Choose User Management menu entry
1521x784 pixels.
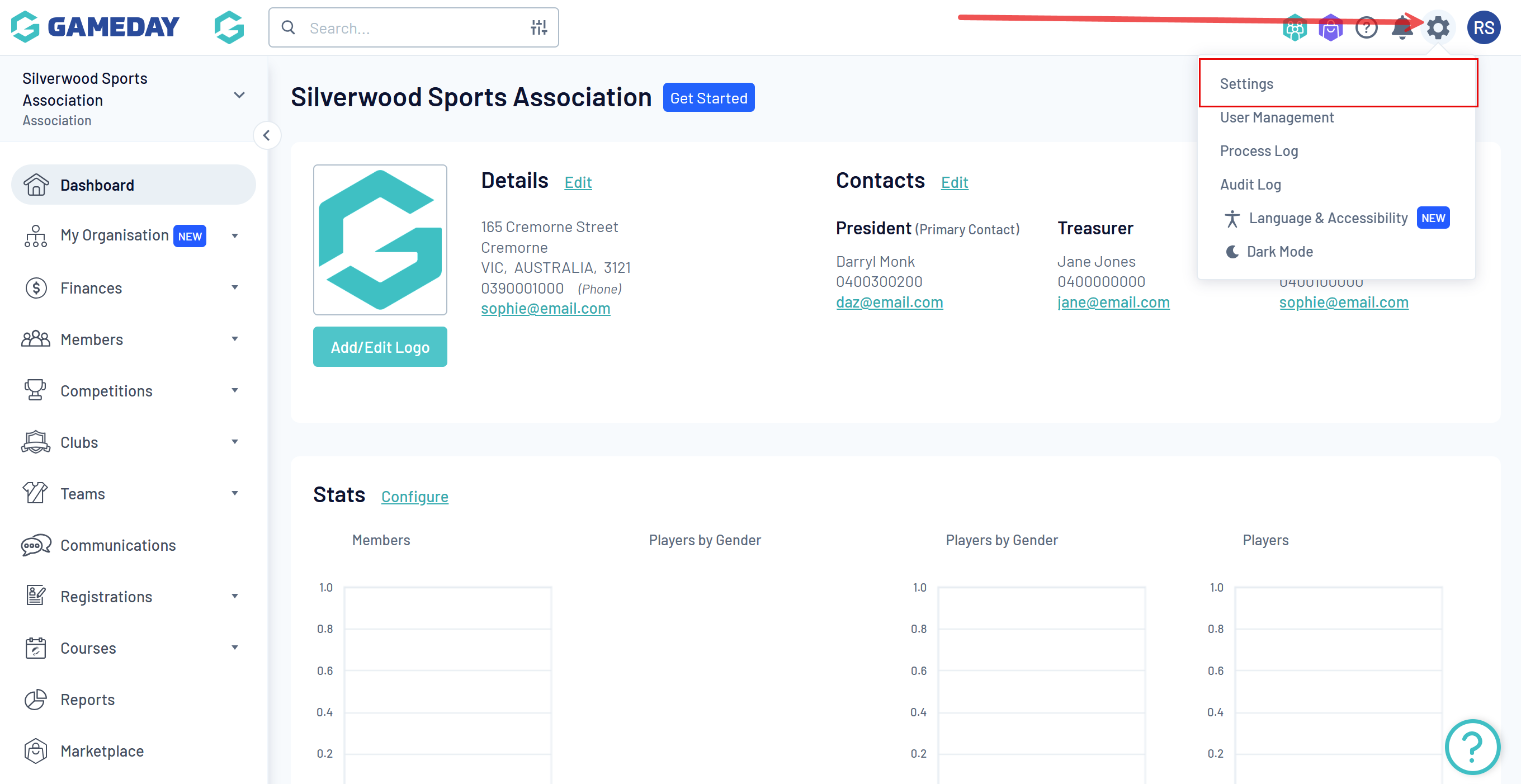(1277, 117)
